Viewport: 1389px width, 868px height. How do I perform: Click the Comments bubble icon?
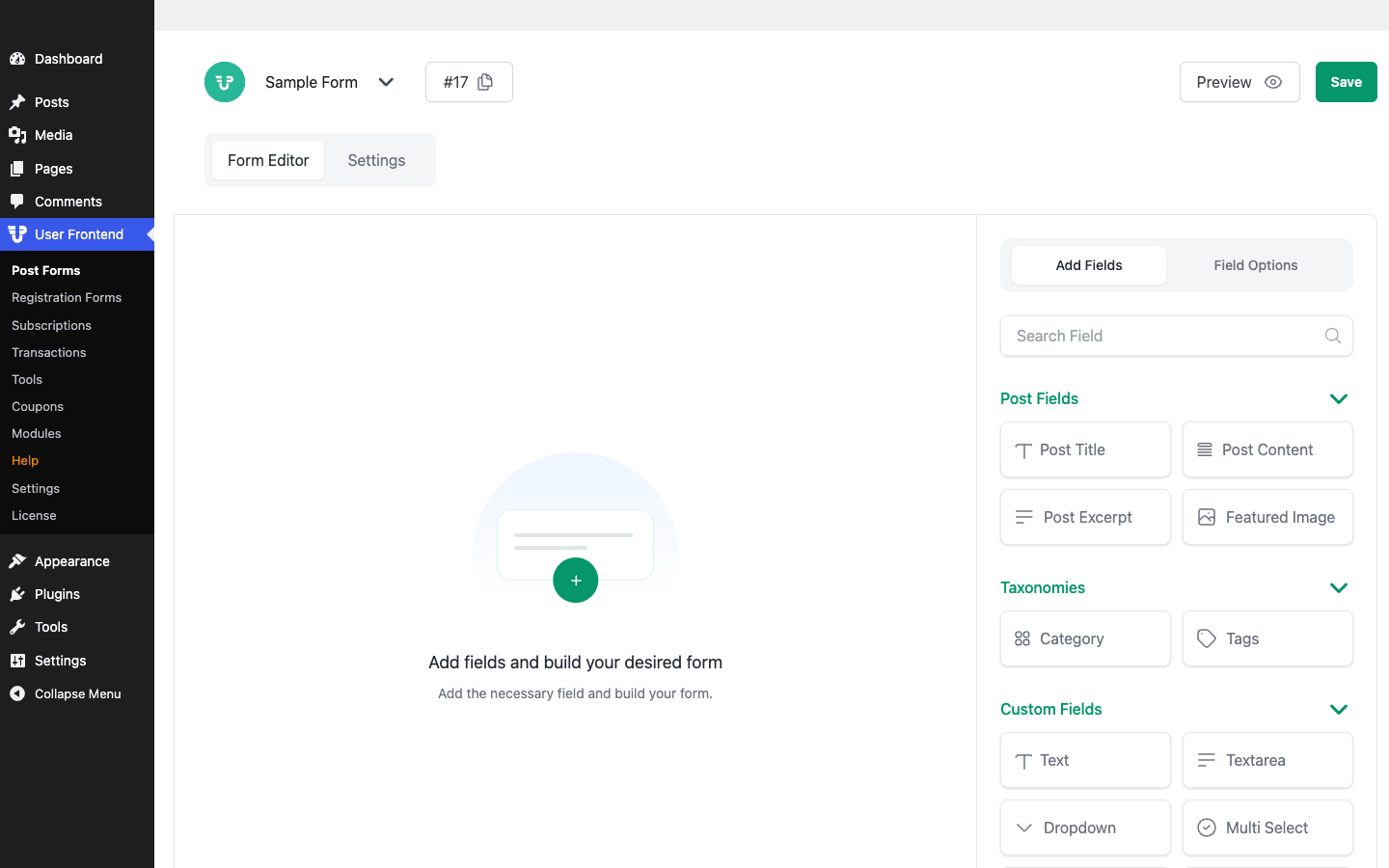[17, 202]
